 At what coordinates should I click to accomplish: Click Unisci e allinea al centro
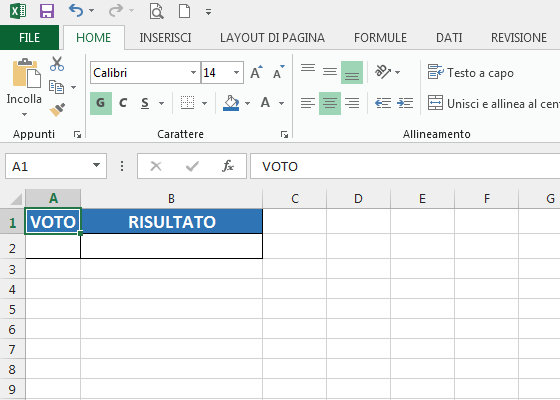tap(494, 104)
